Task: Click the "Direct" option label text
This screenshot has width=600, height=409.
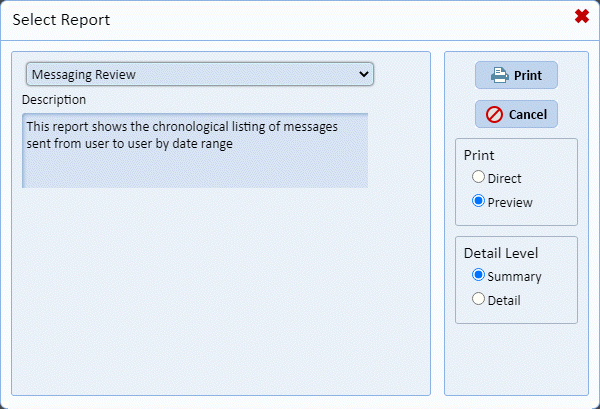Action: [505, 179]
